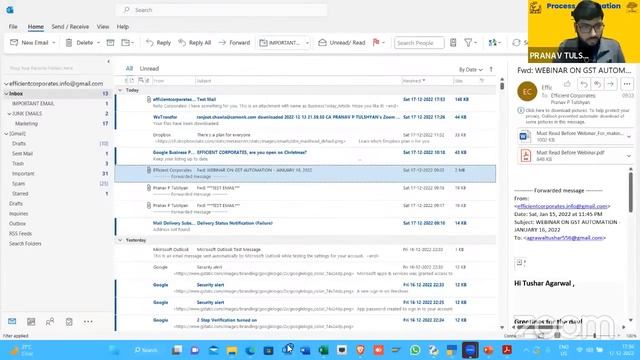The height and width of the screenshot is (360, 640).
Task: Toggle sort order arrow beside By Date
Action: (x=491, y=69)
